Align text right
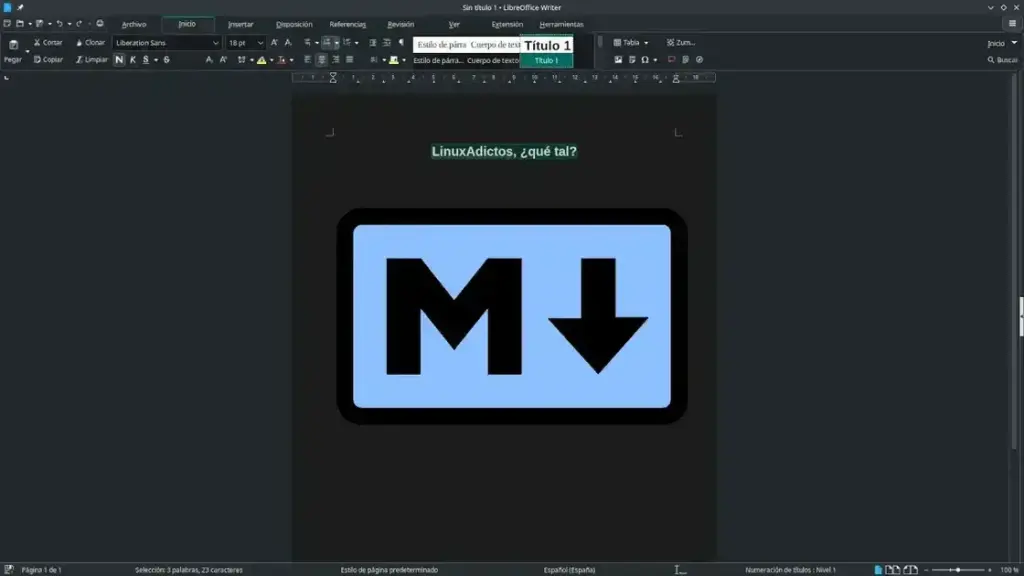Image resolution: width=1024 pixels, height=576 pixels. coord(336,59)
